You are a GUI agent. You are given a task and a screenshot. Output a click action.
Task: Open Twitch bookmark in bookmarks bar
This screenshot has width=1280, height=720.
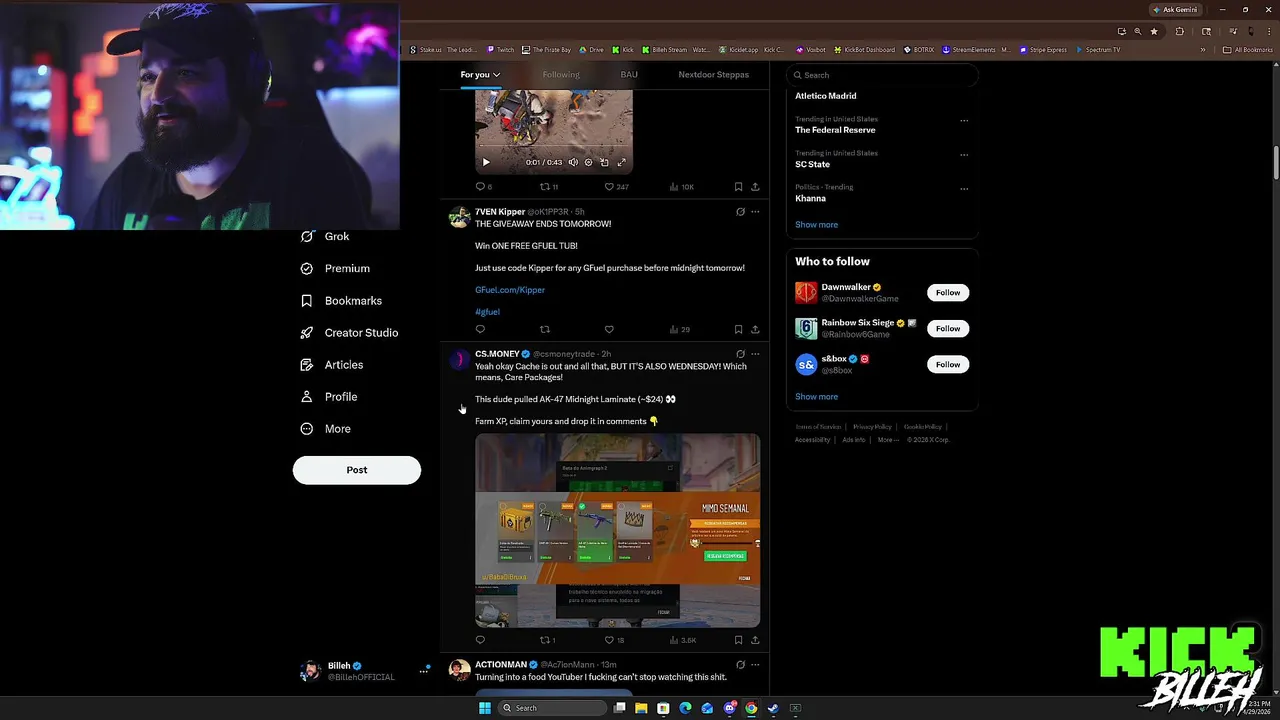coord(500,50)
